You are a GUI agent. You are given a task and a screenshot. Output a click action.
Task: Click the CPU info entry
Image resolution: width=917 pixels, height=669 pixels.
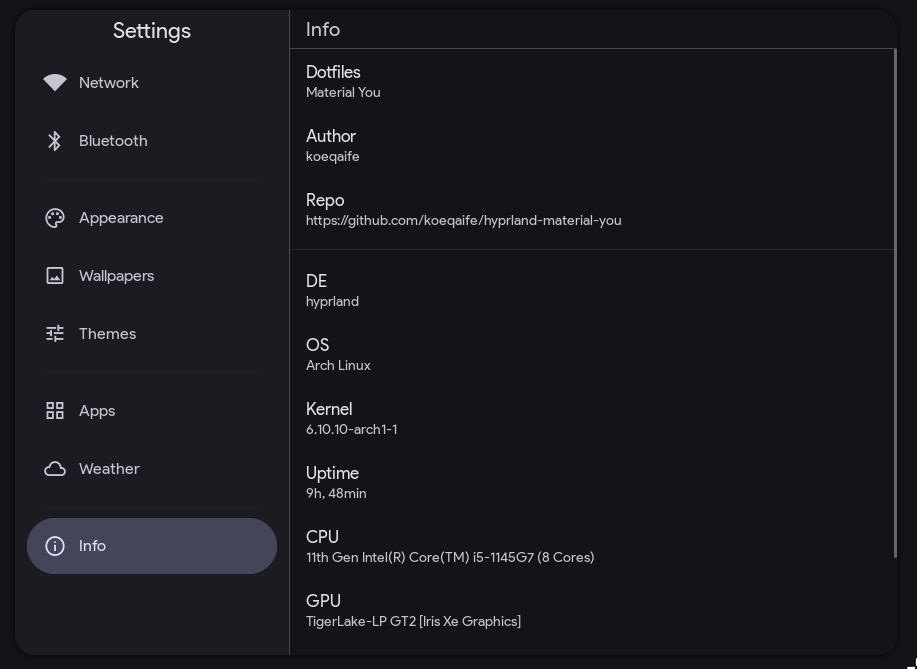(x=449, y=546)
